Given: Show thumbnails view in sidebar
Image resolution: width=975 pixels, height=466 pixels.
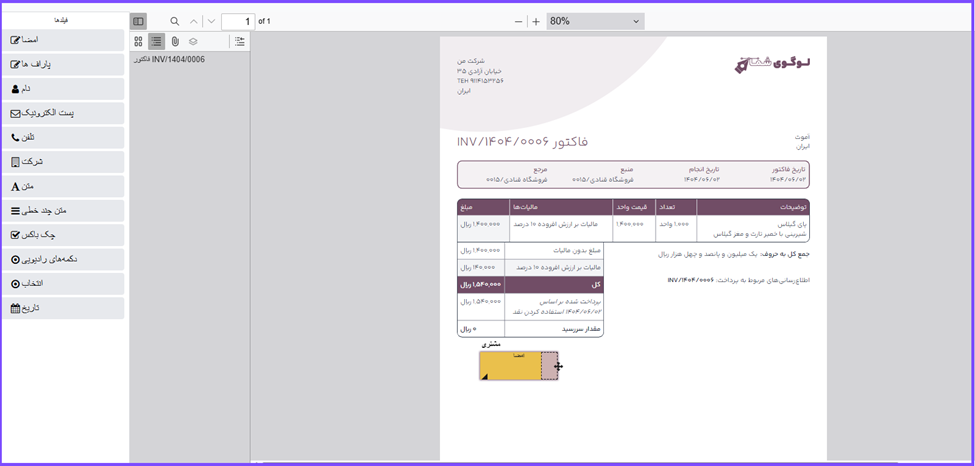Looking at the screenshot, I should 139,41.
